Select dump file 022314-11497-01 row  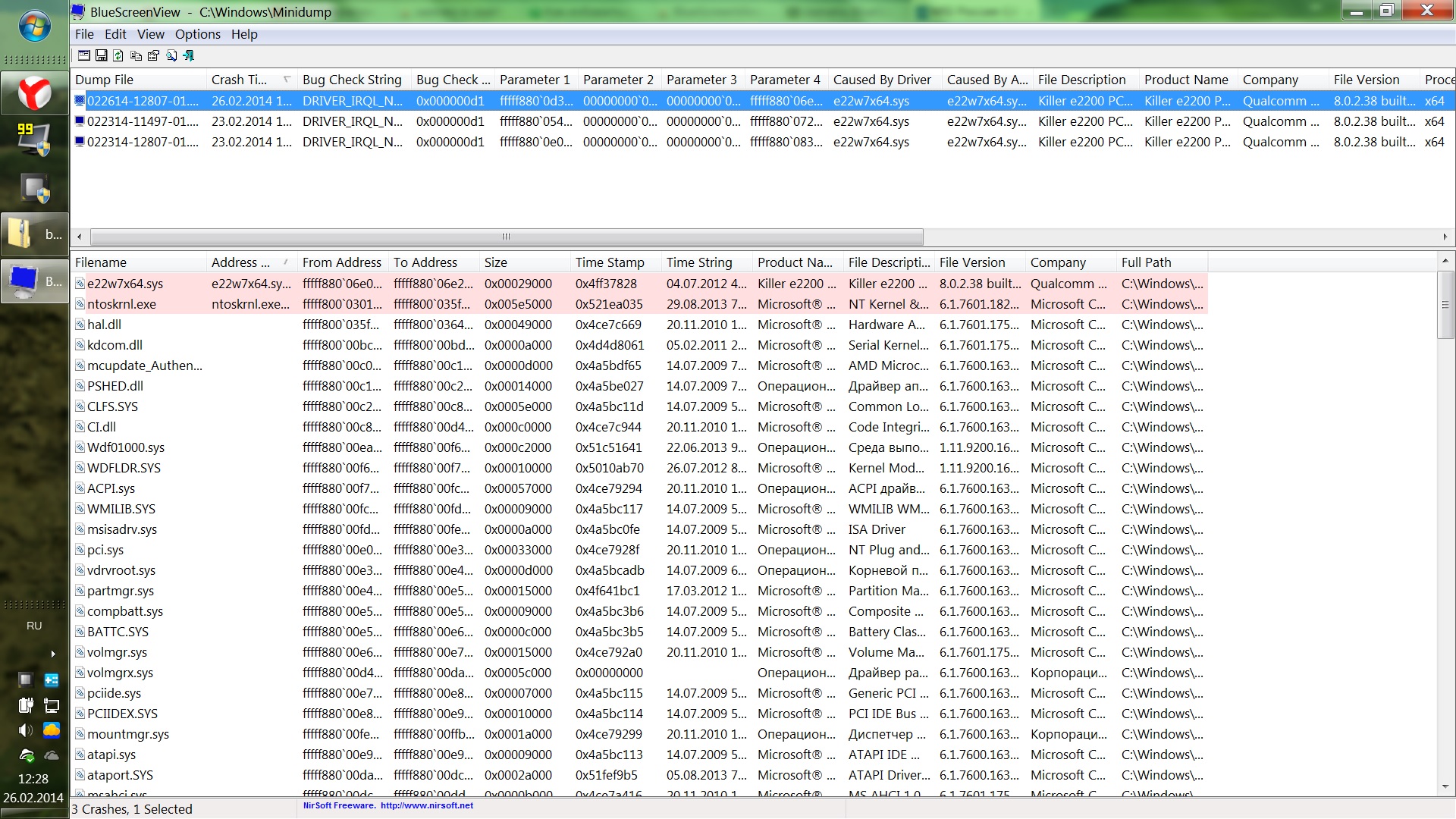(143, 121)
